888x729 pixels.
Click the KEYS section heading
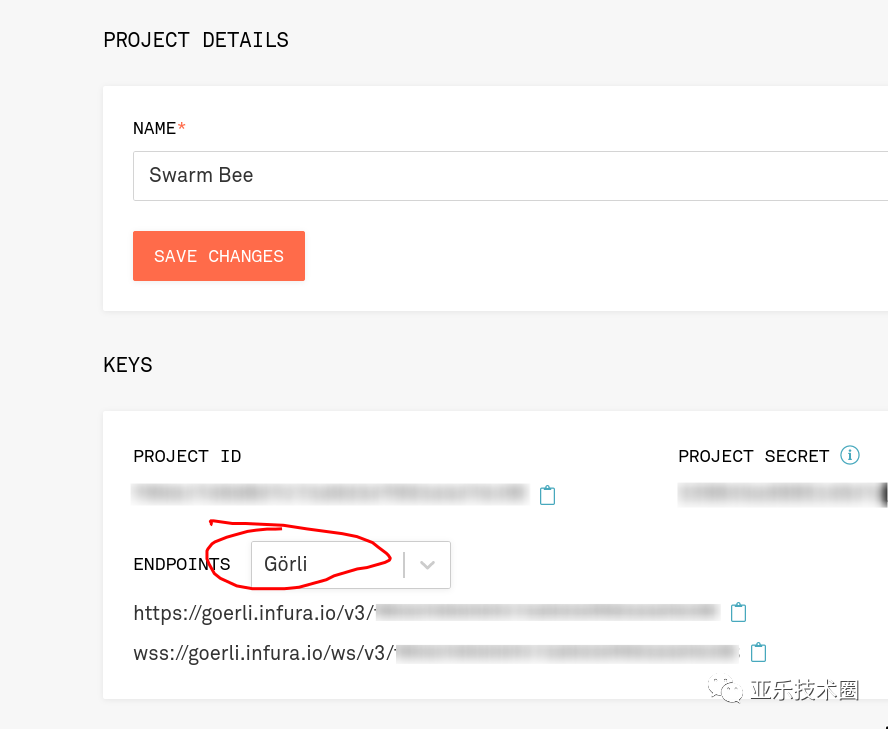[128, 365]
